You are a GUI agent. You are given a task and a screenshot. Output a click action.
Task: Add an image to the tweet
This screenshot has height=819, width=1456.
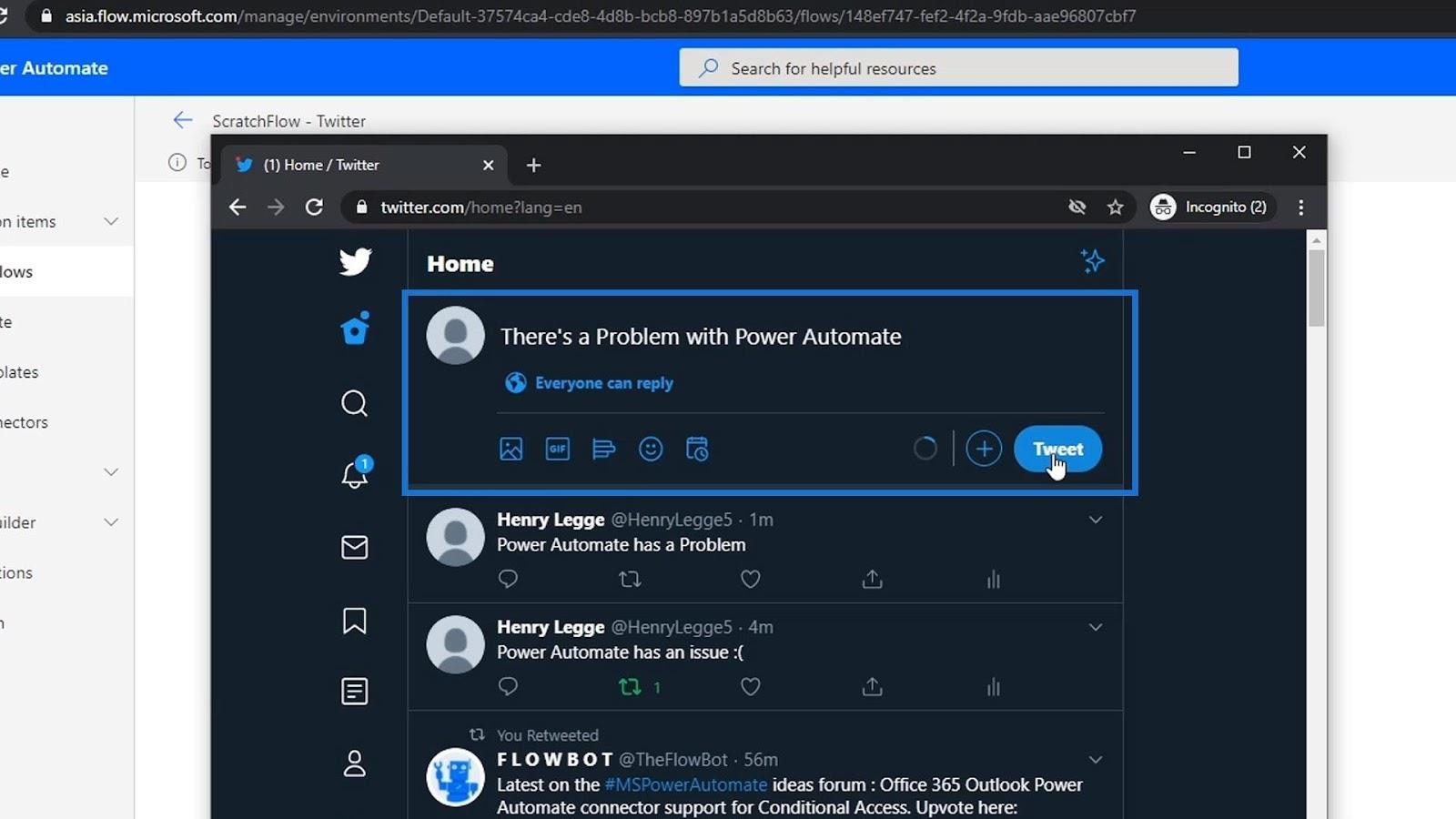coord(511,449)
